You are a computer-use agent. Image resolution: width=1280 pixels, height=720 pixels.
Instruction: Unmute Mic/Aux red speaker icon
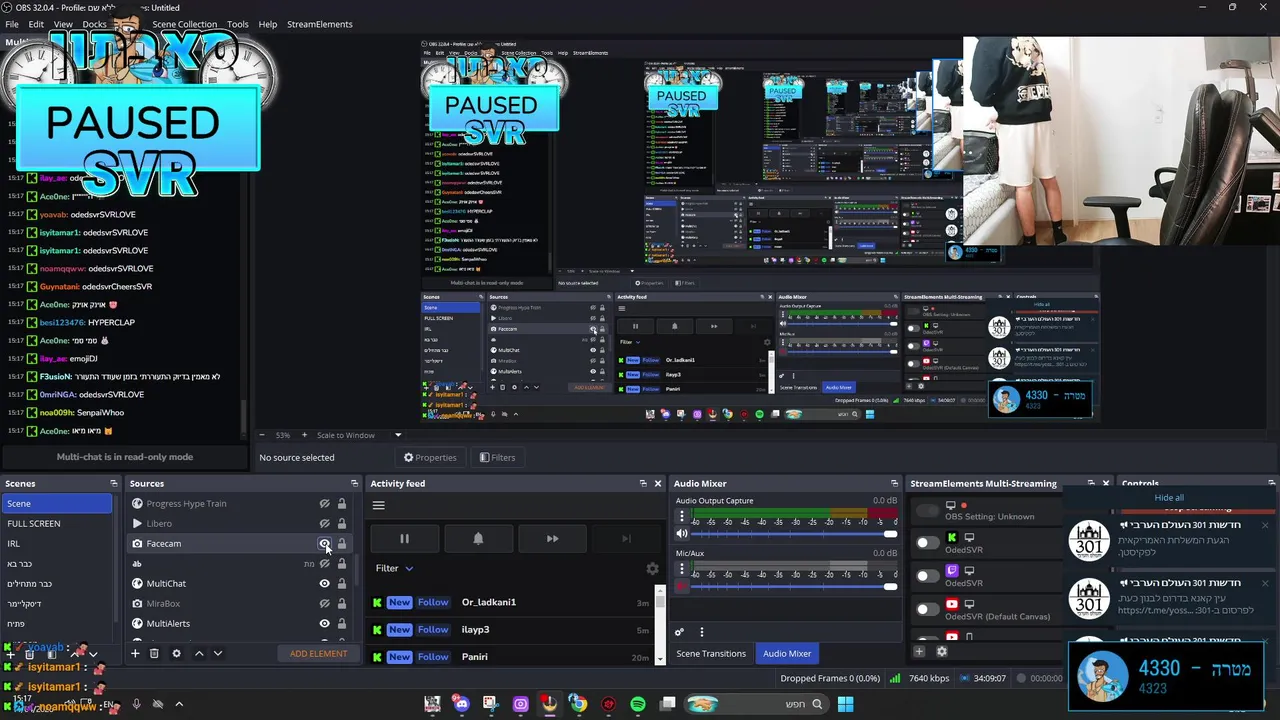tap(682, 586)
